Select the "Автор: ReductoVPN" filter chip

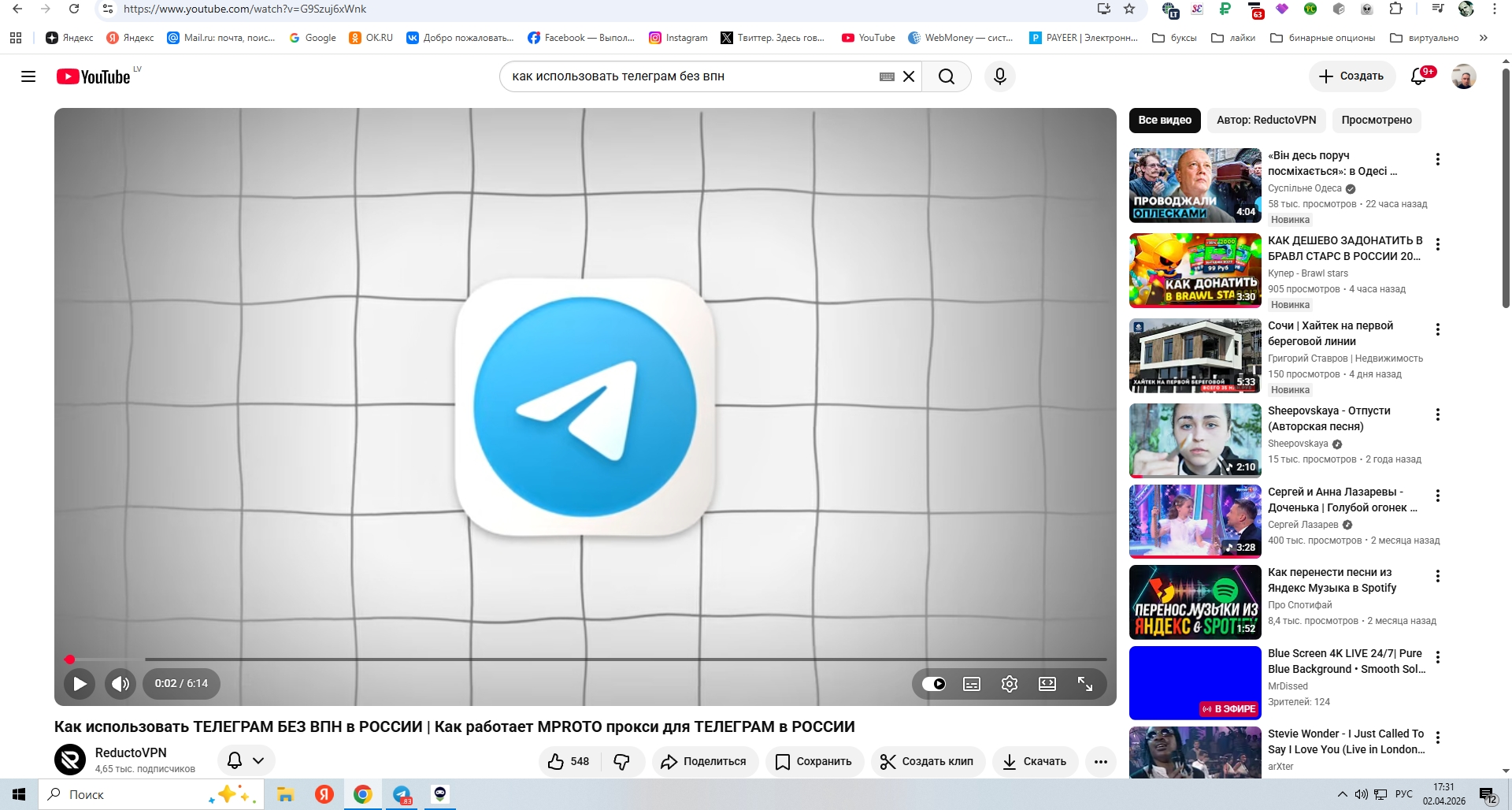(x=1266, y=120)
